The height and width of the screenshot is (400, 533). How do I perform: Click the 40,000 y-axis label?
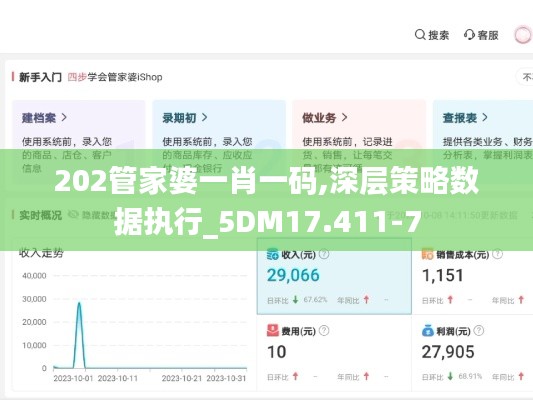pos(34,276)
